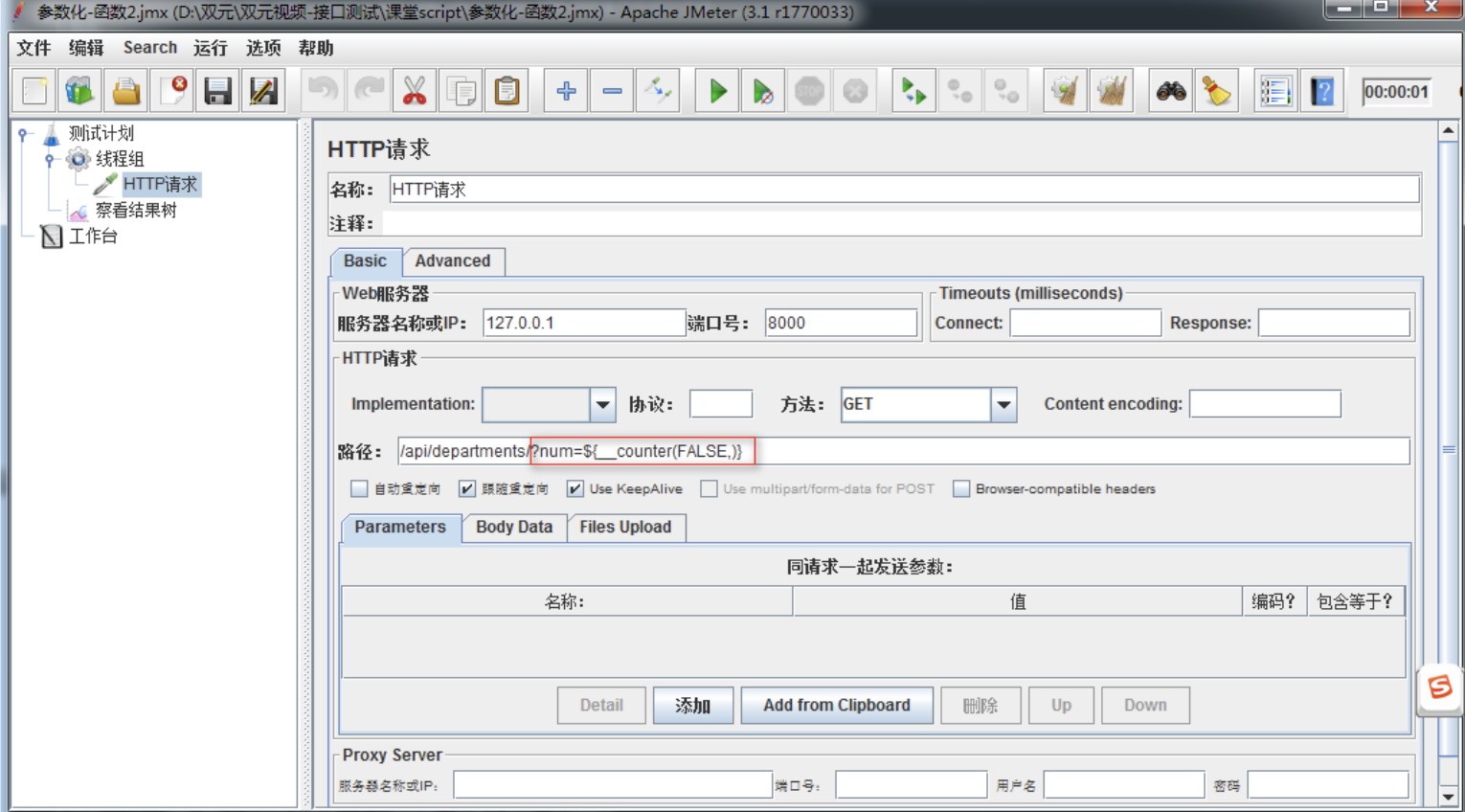
Task: Collapse the 线程组 tree node
Action: pyautogui.click(x=49, y=160)
